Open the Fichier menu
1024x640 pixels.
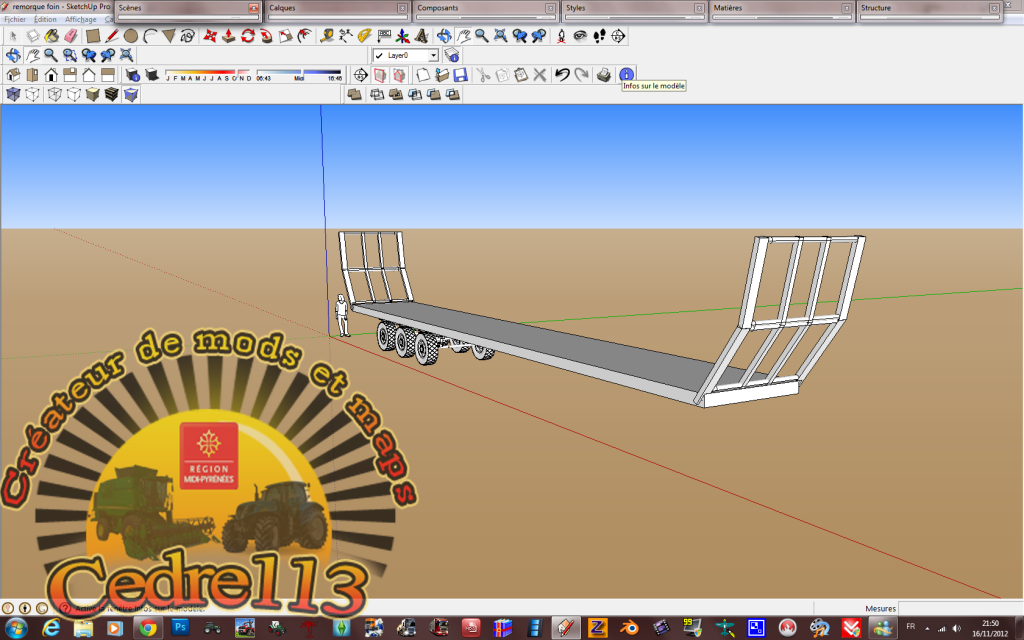click(15, 20)
